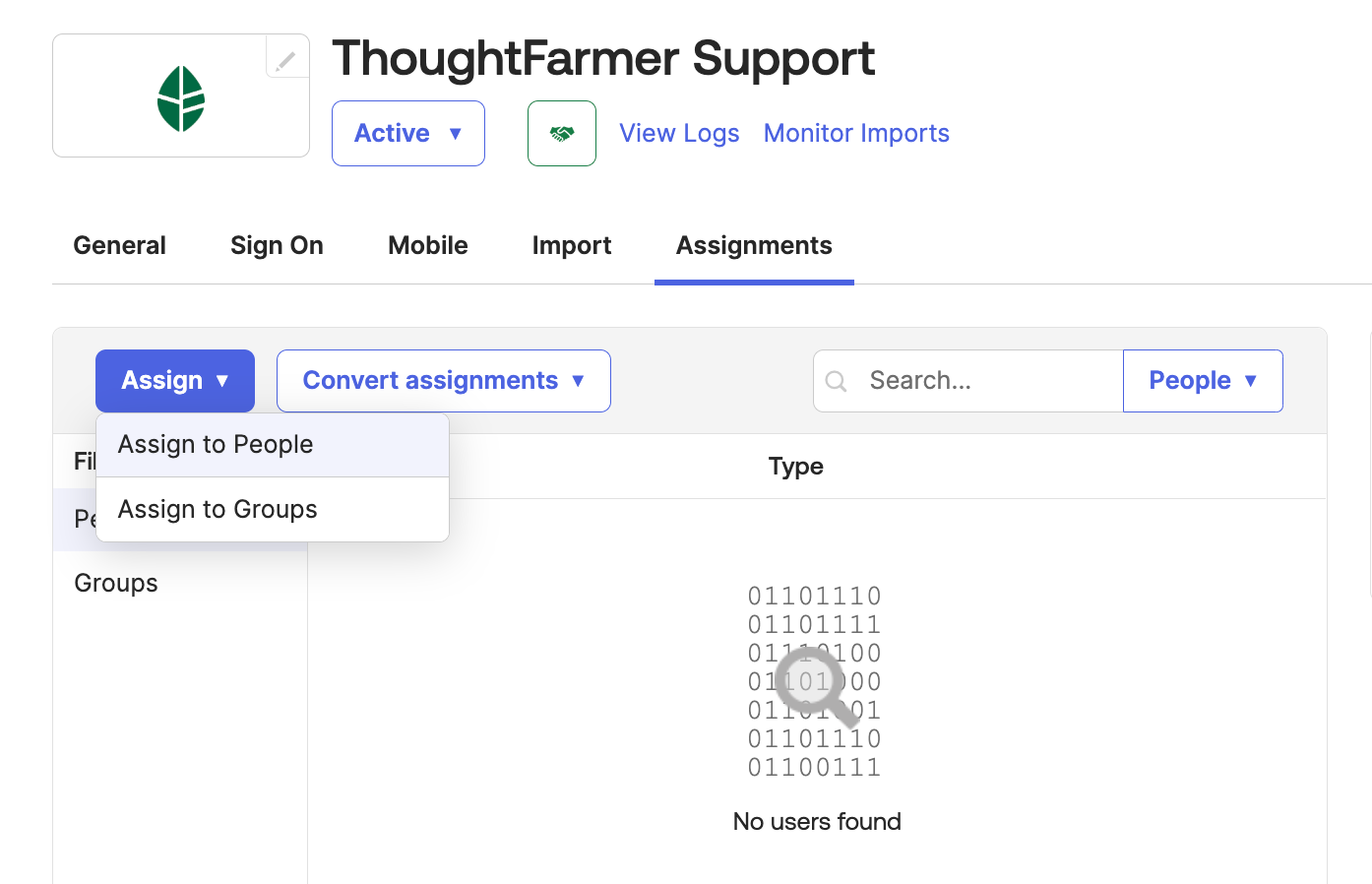The image size is (1372, 884).
Task: Switch to the Sign On tab
Action: click(x=277, y=245)
